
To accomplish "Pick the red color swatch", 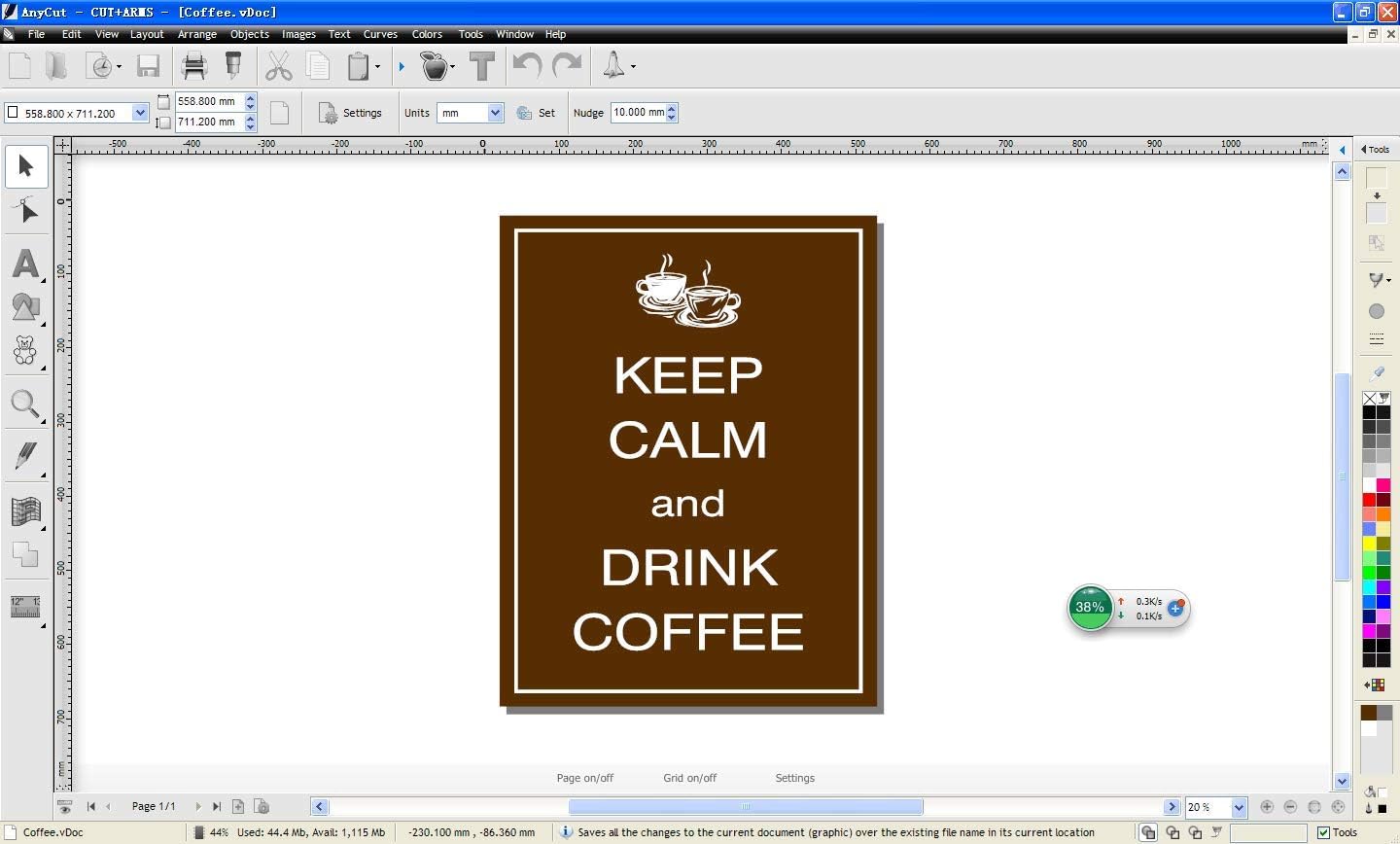I will click(1369, 500).
